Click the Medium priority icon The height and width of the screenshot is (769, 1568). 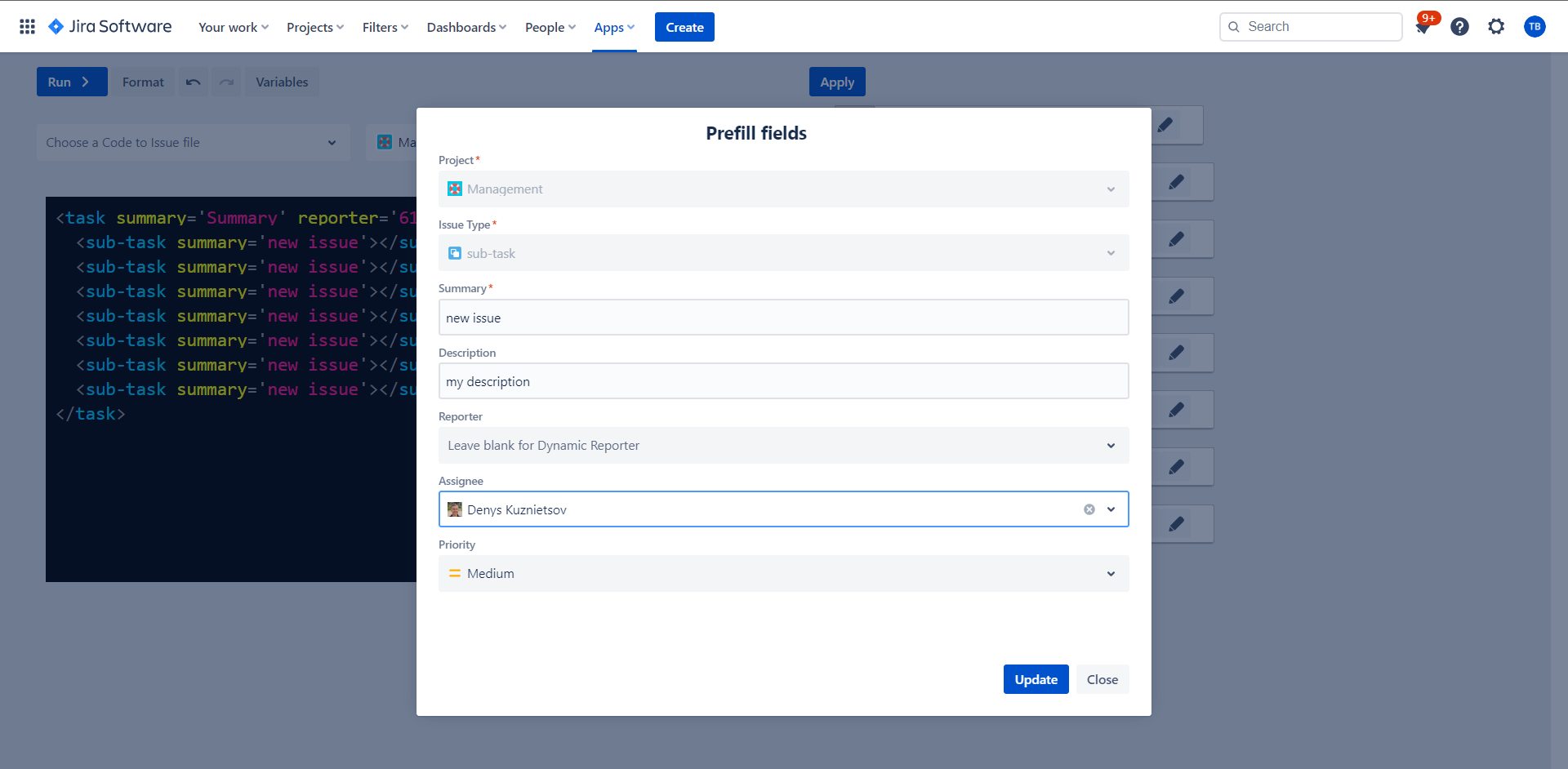(x=455, y=574)
